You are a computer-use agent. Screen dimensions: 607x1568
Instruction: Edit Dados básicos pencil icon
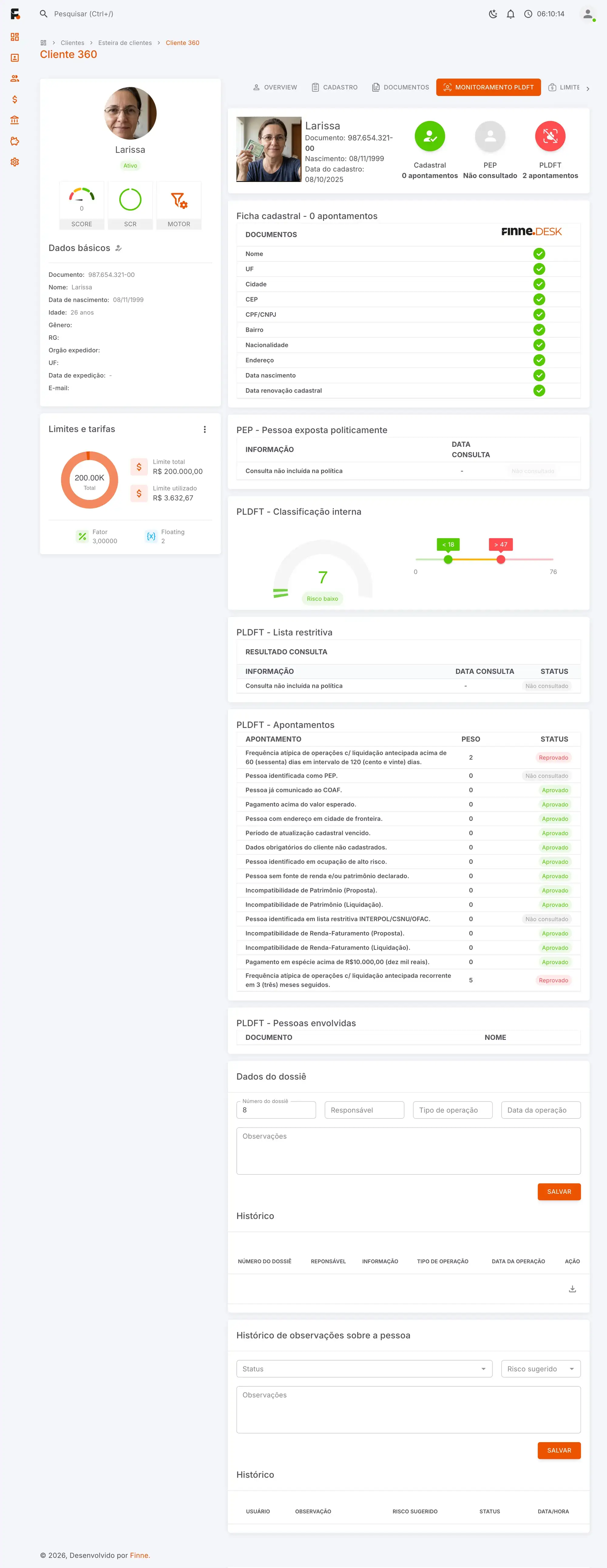119,248
